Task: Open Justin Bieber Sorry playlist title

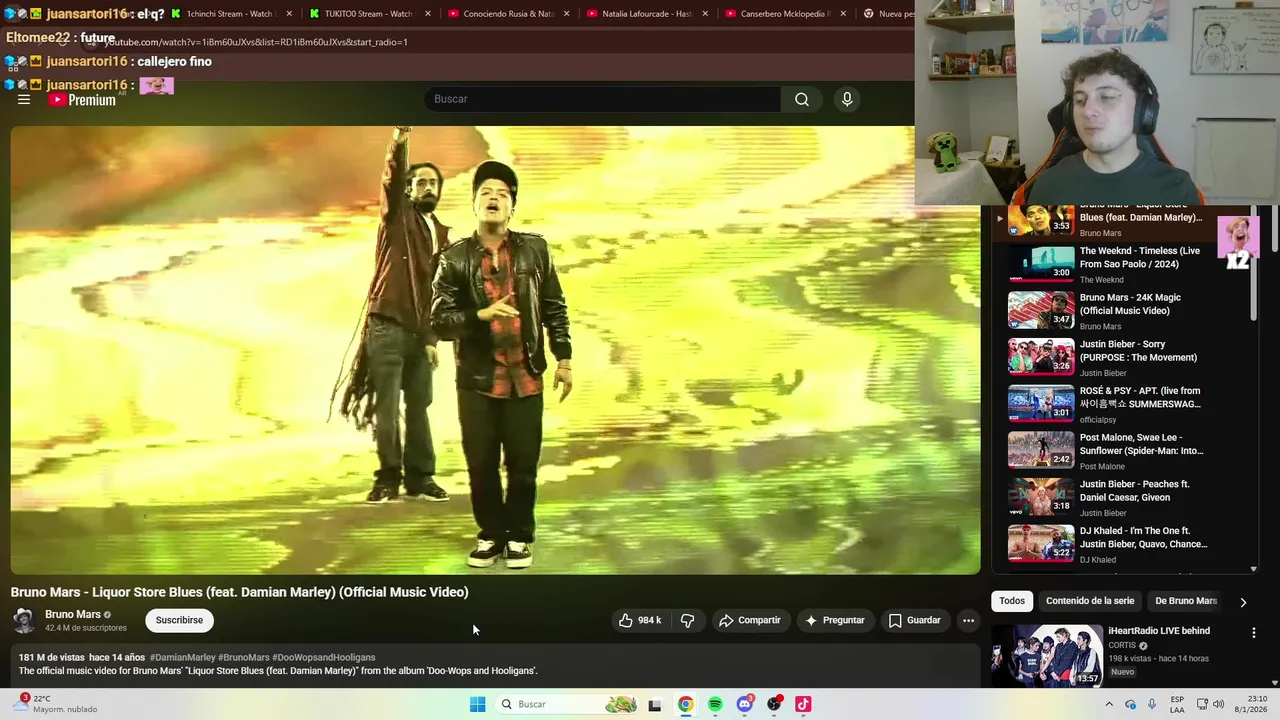Action: pyautogui.click(x=1138, y=351)
